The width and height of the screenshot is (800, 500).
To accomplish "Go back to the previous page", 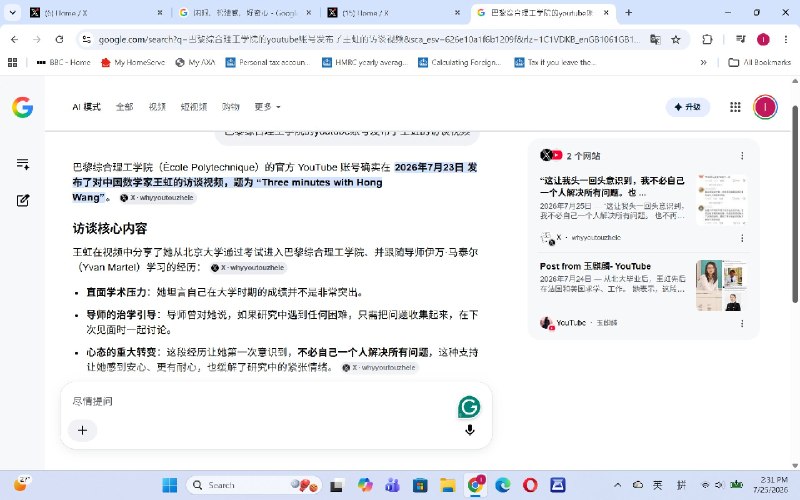I will tap(14, 39).
